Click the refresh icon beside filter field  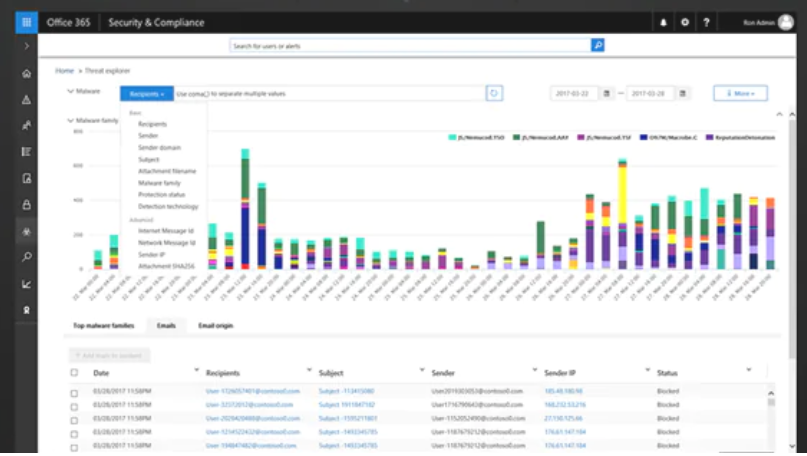point(494,93)
